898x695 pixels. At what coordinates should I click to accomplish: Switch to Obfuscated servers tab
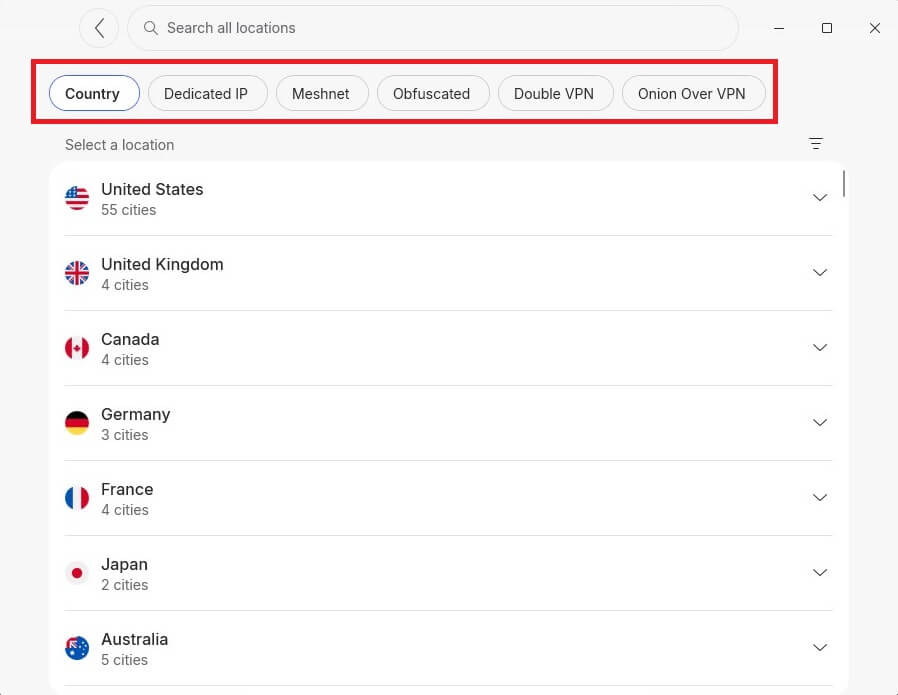433,93
